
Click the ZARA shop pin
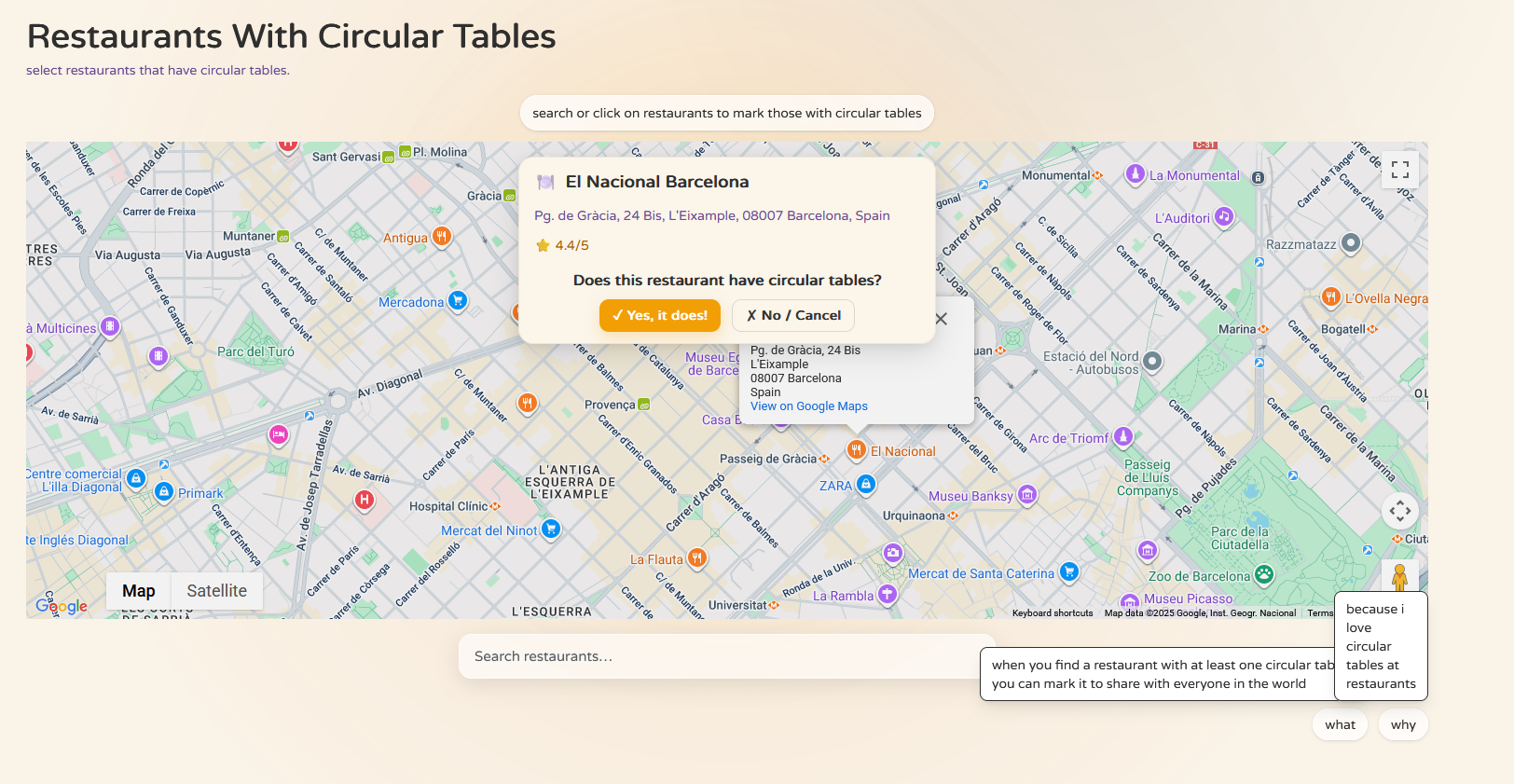coord(866,484)
